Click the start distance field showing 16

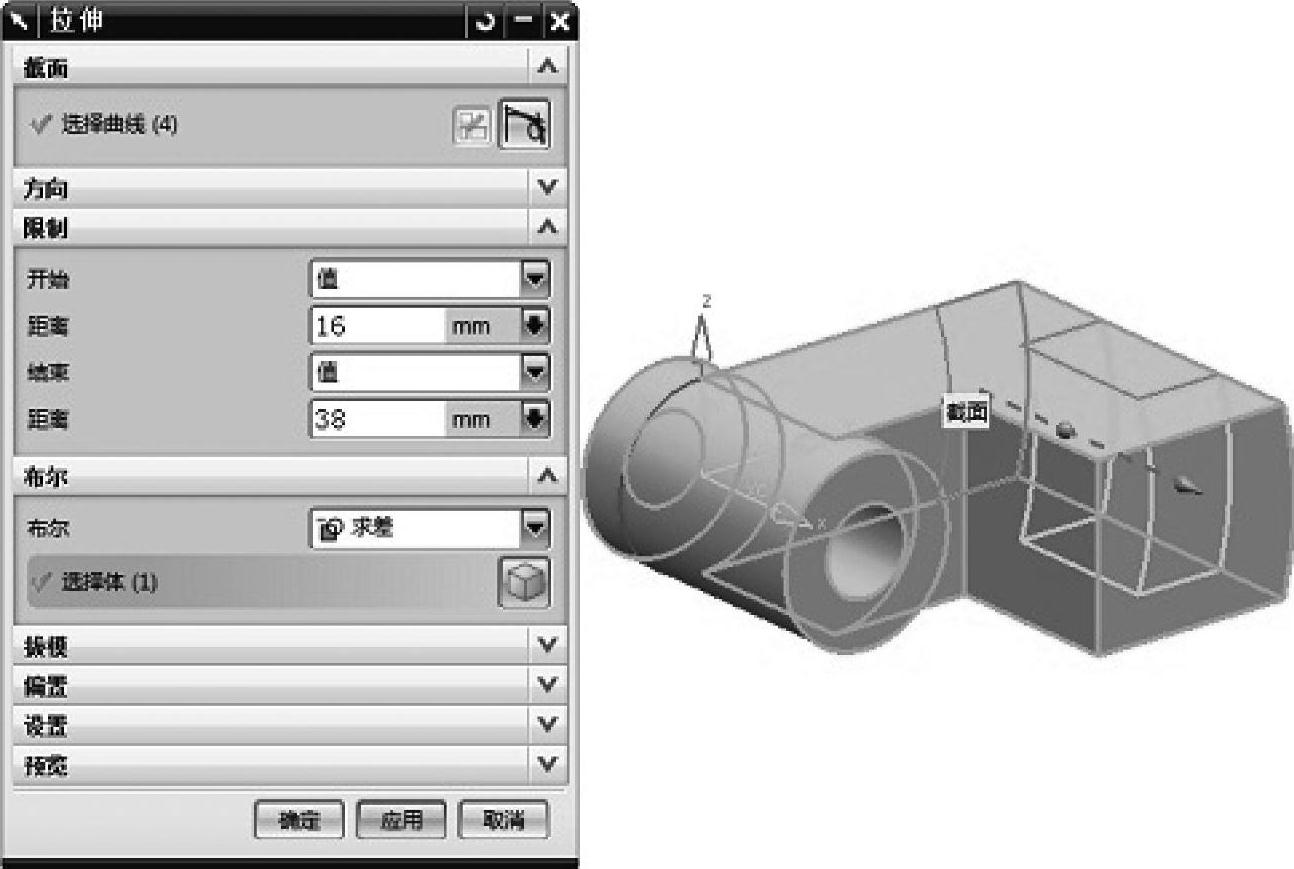point(378,326)
